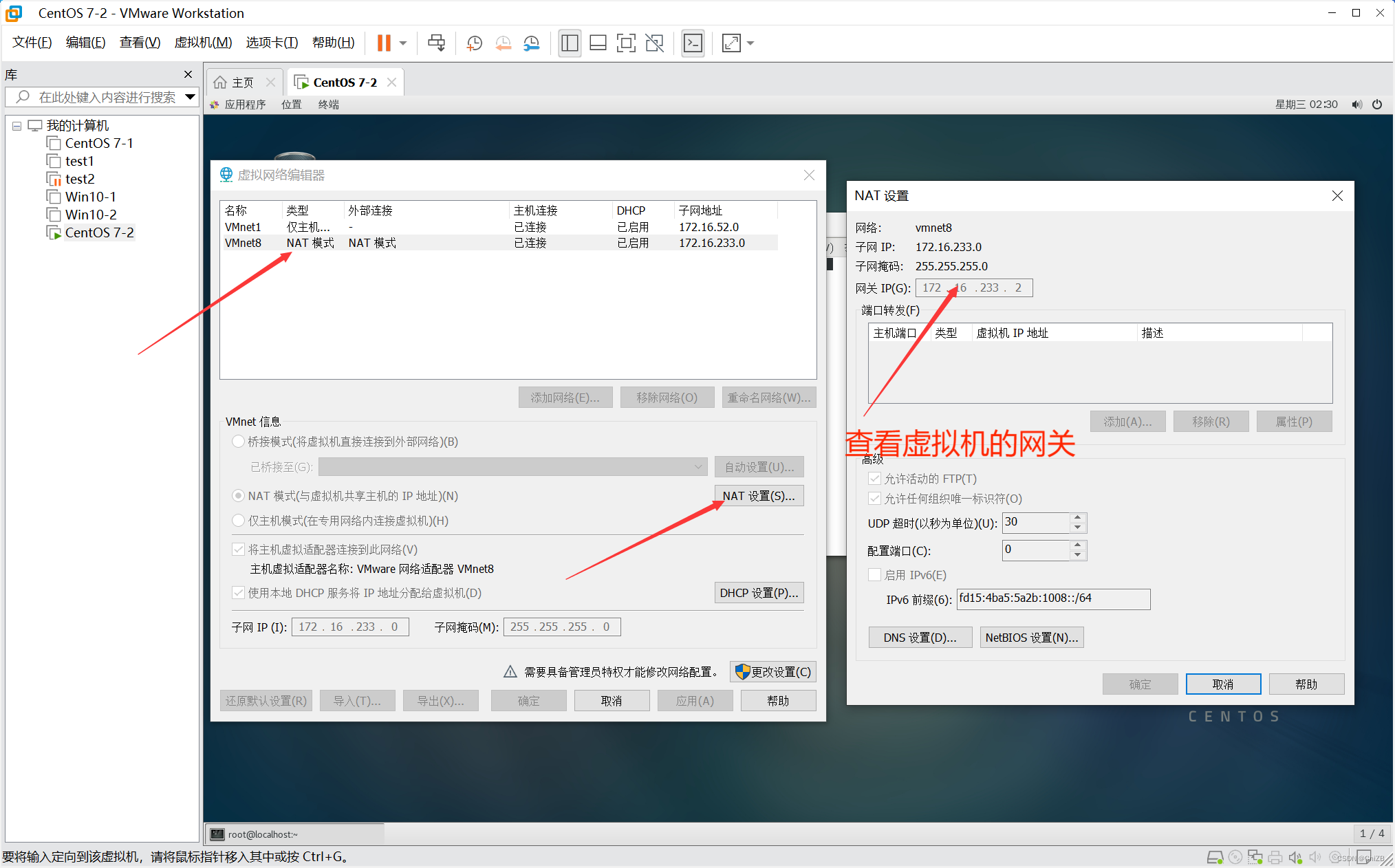Click the CentOS volume speaker icon
Image resolution: width=1395 pixels, height=868 pixels.
(1356, 105)
